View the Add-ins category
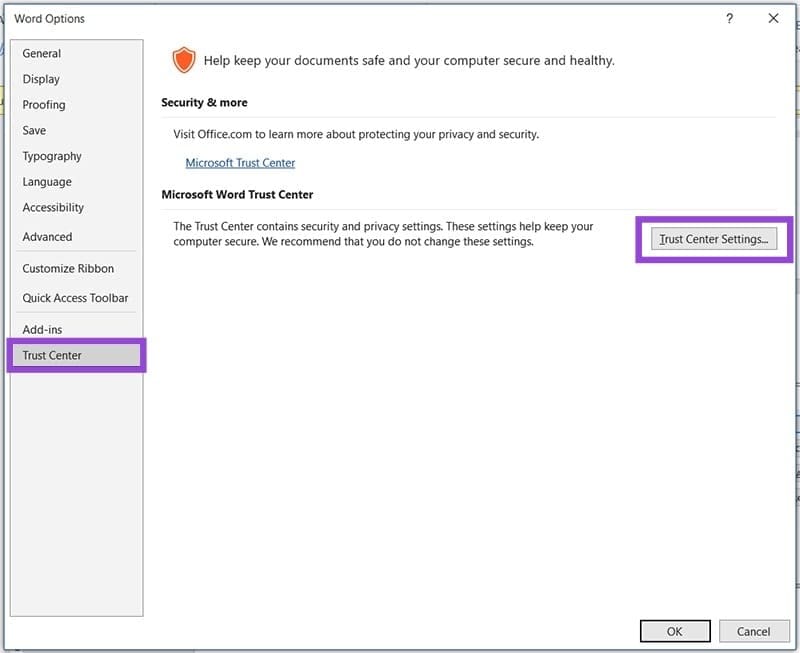Image resolution: width=800 pixels, height=653 pixels. coord(41,328)
